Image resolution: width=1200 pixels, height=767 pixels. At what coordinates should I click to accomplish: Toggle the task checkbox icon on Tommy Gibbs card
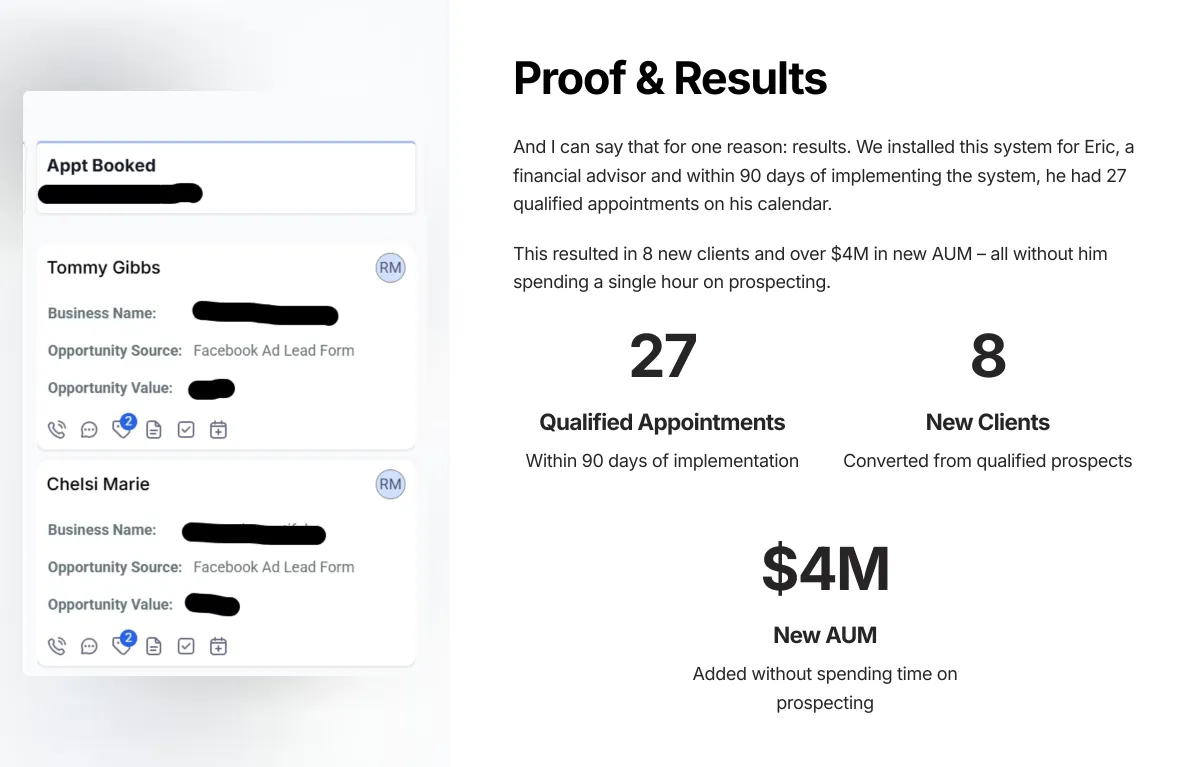pyautogui.click(x=185, y=429)
